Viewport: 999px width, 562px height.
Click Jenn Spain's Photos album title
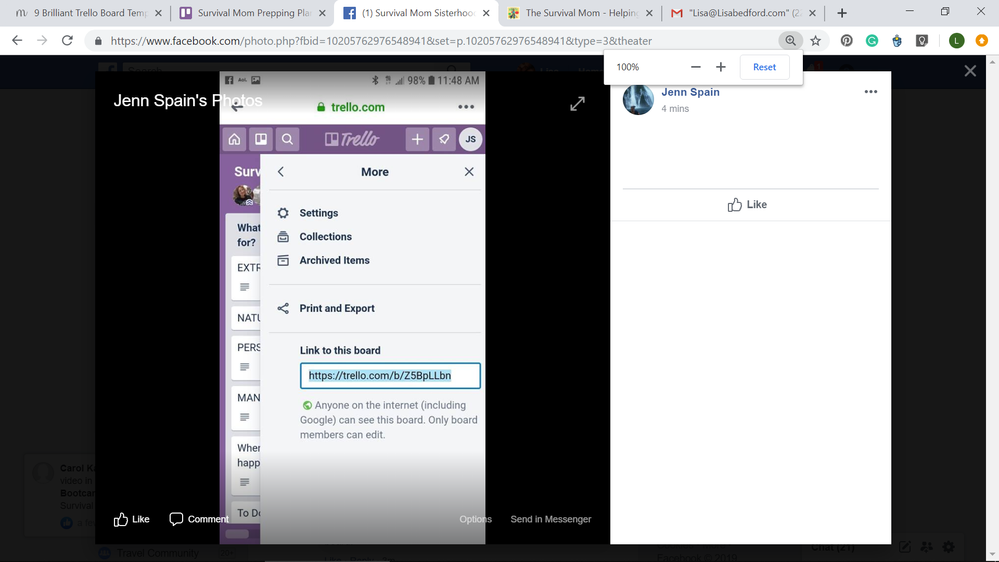(x=187, y=101)
